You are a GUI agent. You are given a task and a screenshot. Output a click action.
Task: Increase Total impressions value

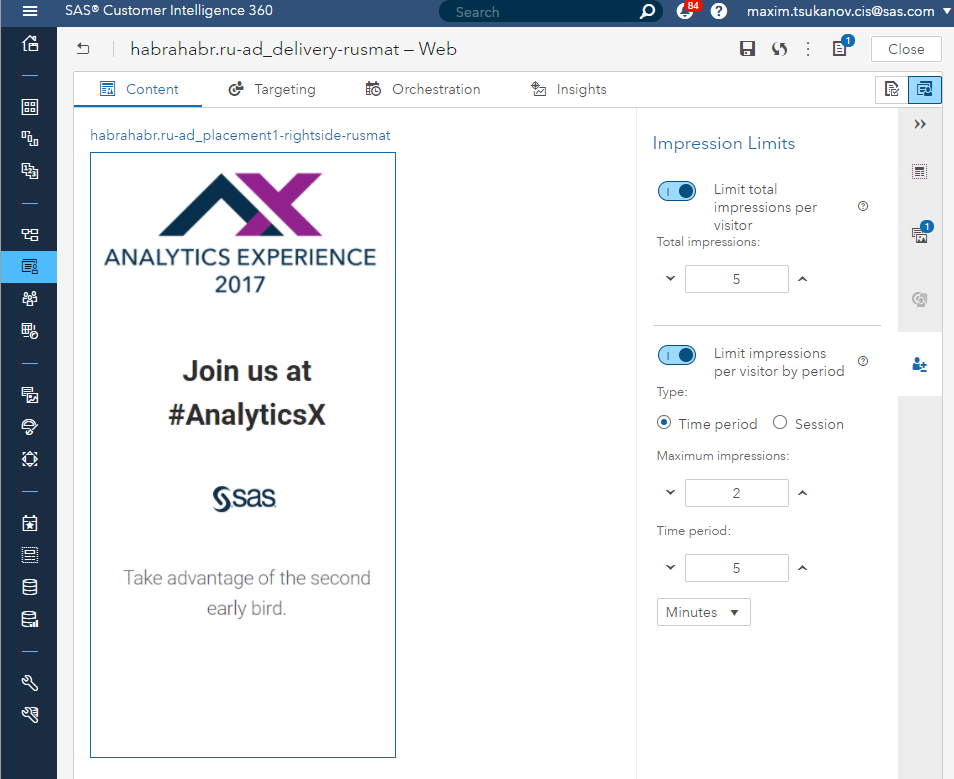pos(803,279)
